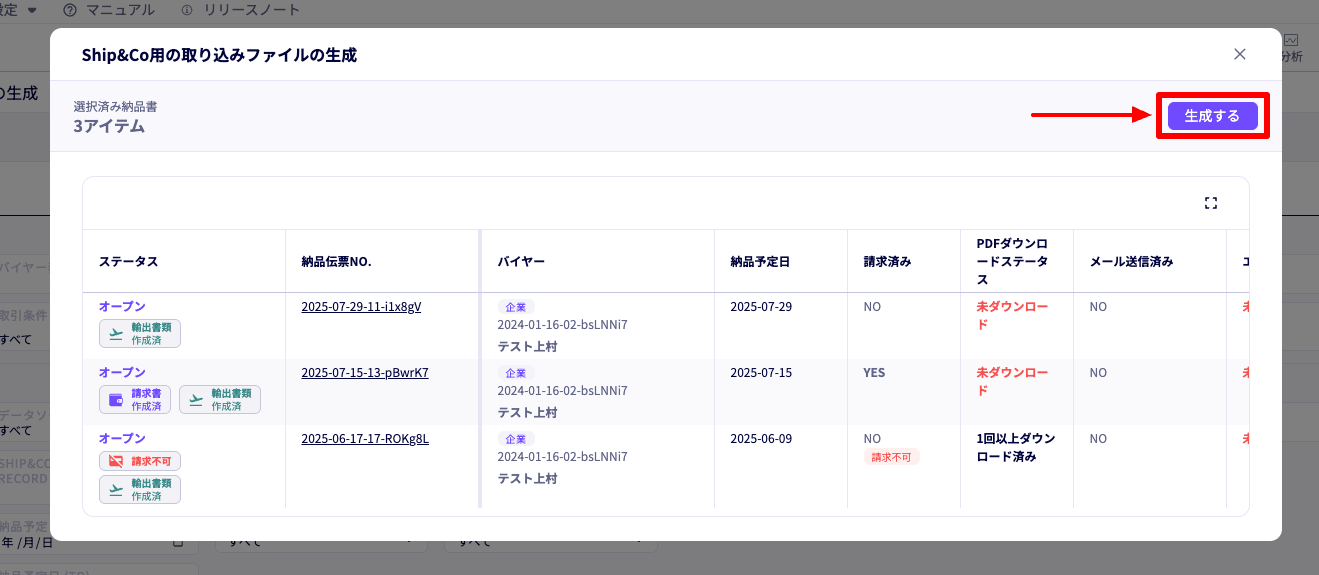Click 1回以上ダウンロード済み status cell
Screen dimensions: 1319x575
click(1016, 447)
